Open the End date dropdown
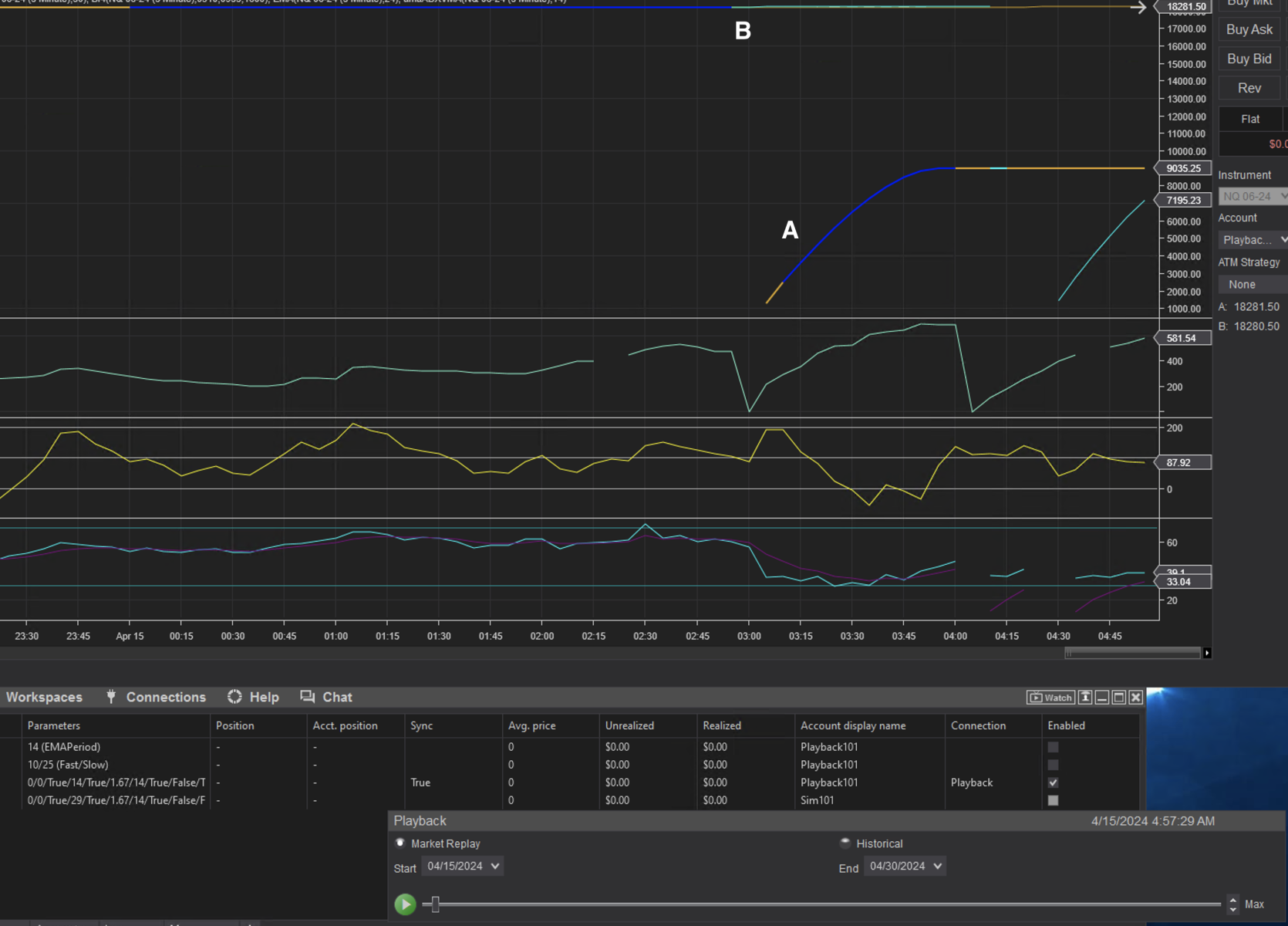Screen dimensions: 1288x926 tap(937, 867)
